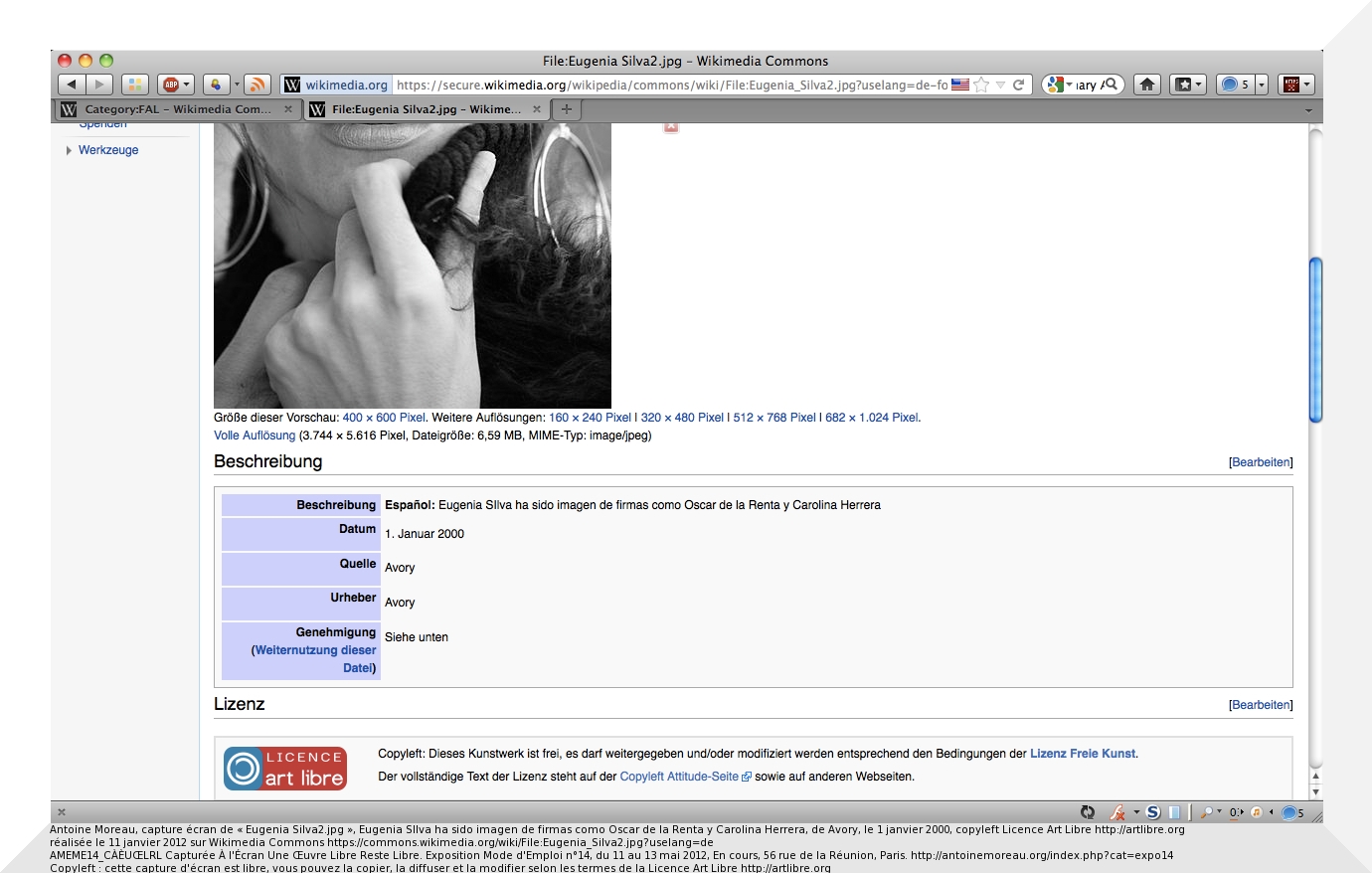
Task: Edit Lizenz section via Bearbeiten link
Action: point(1261,705)
